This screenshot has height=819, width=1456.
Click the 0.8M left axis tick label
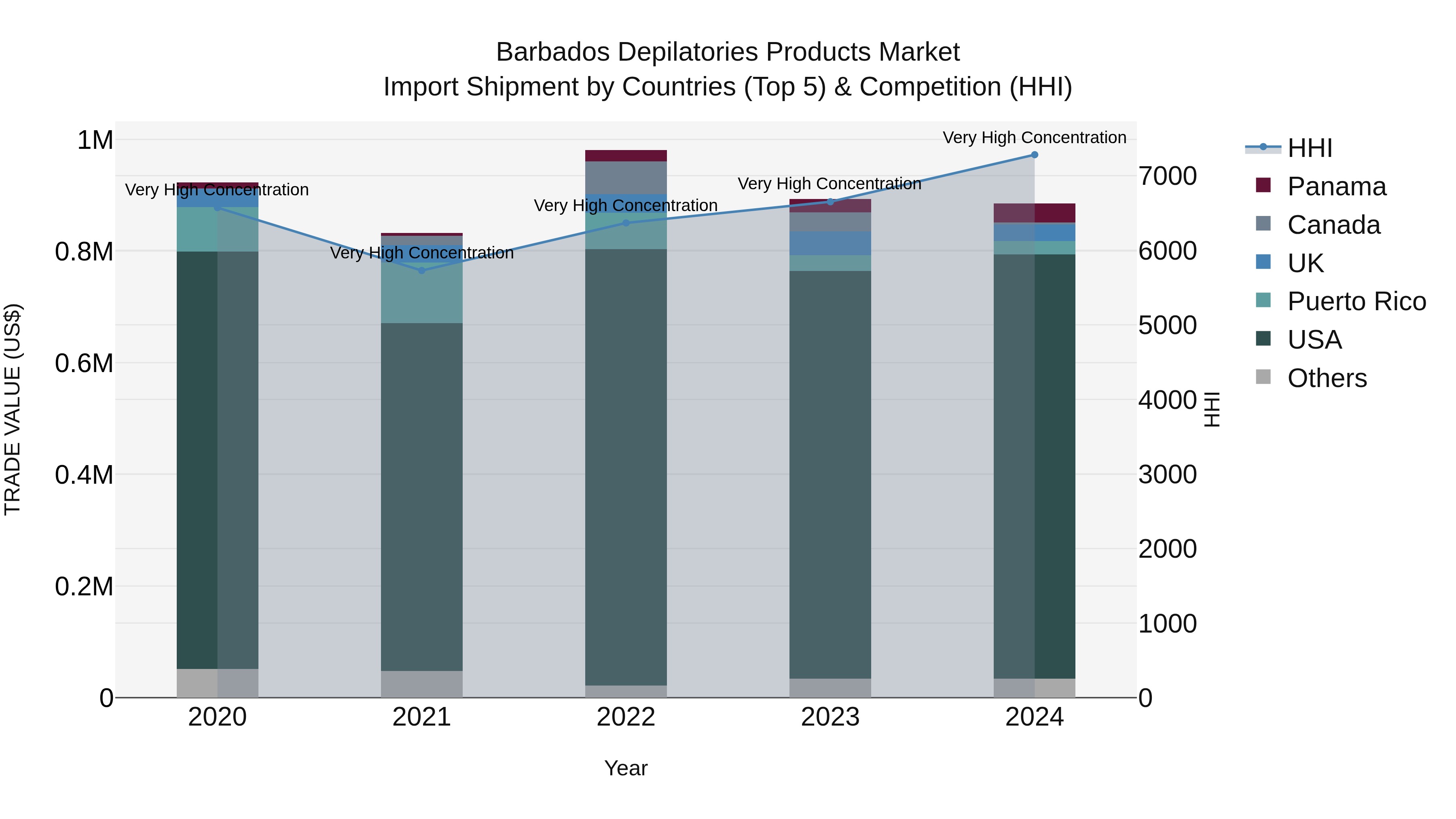pos(84,252)
